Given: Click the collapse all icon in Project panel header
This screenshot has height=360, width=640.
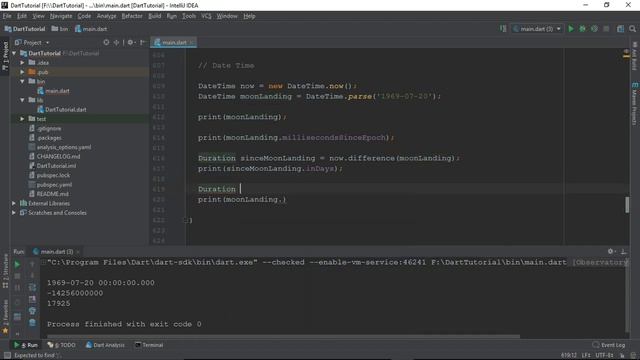Looking at the screenshot, I should pyautogui.click(x=116, y=42).
